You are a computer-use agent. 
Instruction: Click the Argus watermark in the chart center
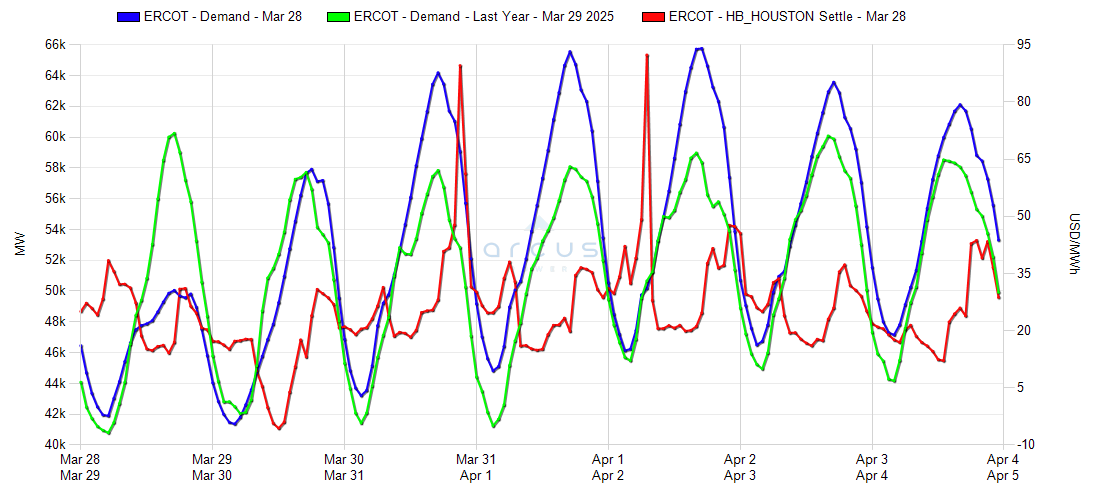pyautogui.click(x=540, y=249)
